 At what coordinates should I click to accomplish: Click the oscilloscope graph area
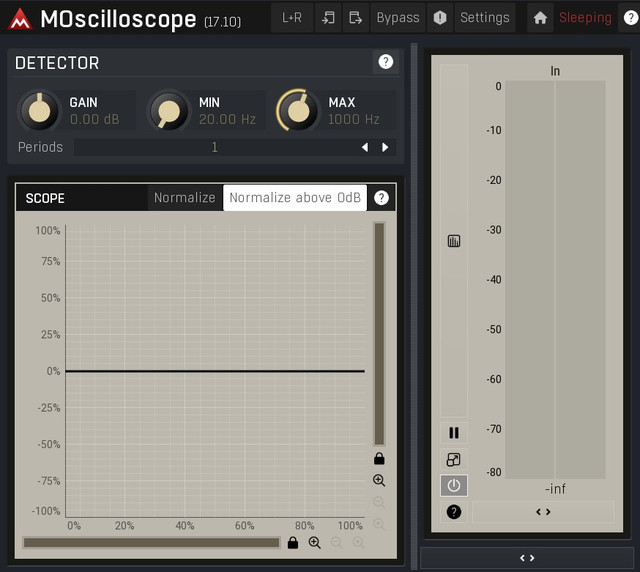pos(215,371)
